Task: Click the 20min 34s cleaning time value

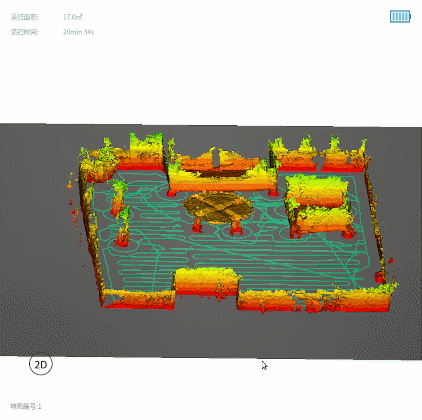Action: [78, 32]
